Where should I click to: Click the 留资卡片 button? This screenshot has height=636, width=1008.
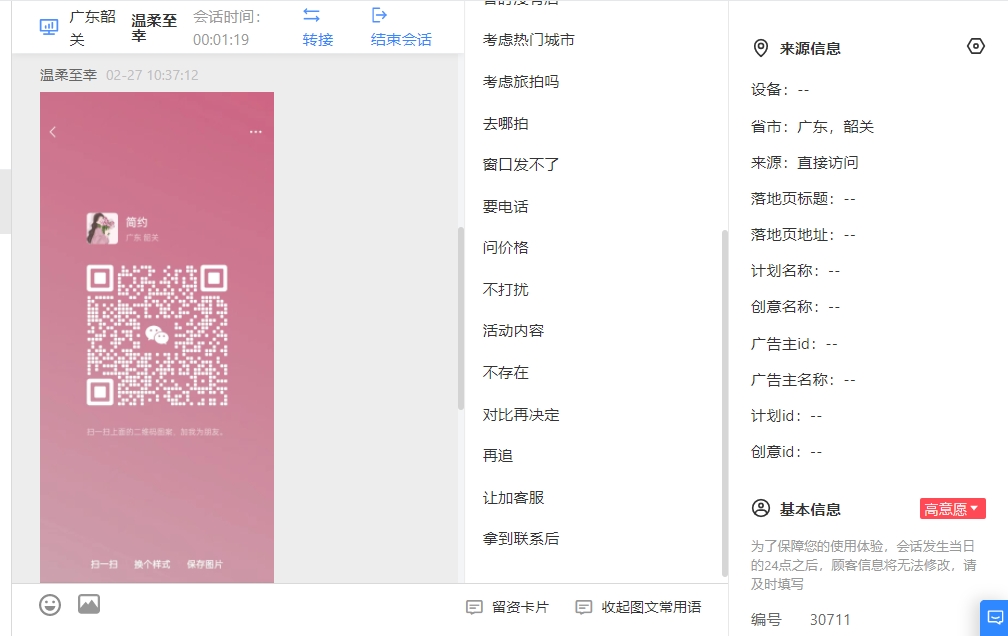coord(507,607)
